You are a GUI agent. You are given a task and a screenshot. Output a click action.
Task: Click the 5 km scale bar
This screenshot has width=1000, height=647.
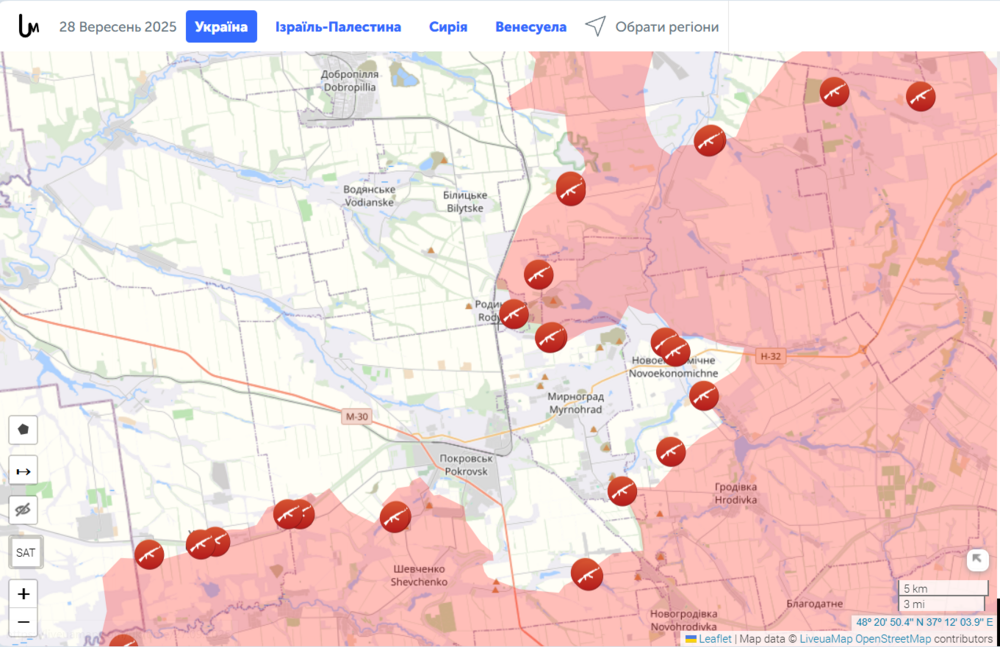click(943, 588)
